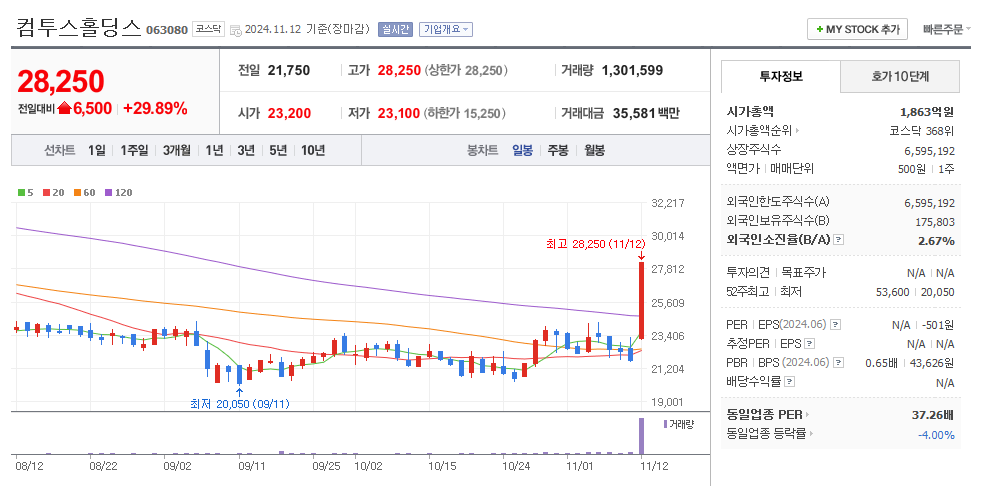
Task: Click the purple 거래량 volume legend
Action: [679, 425]
